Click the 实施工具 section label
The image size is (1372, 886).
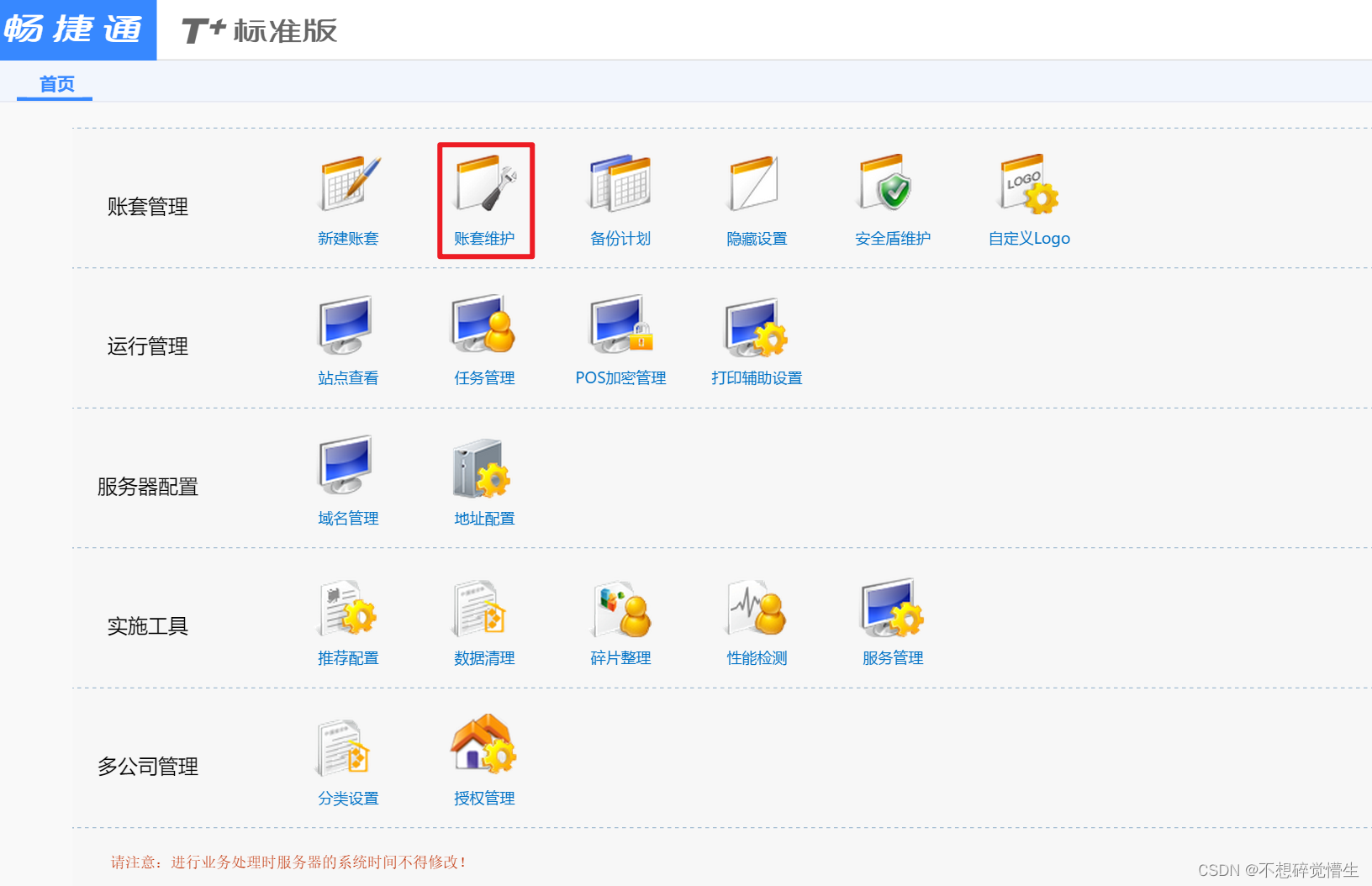[148, 626]
